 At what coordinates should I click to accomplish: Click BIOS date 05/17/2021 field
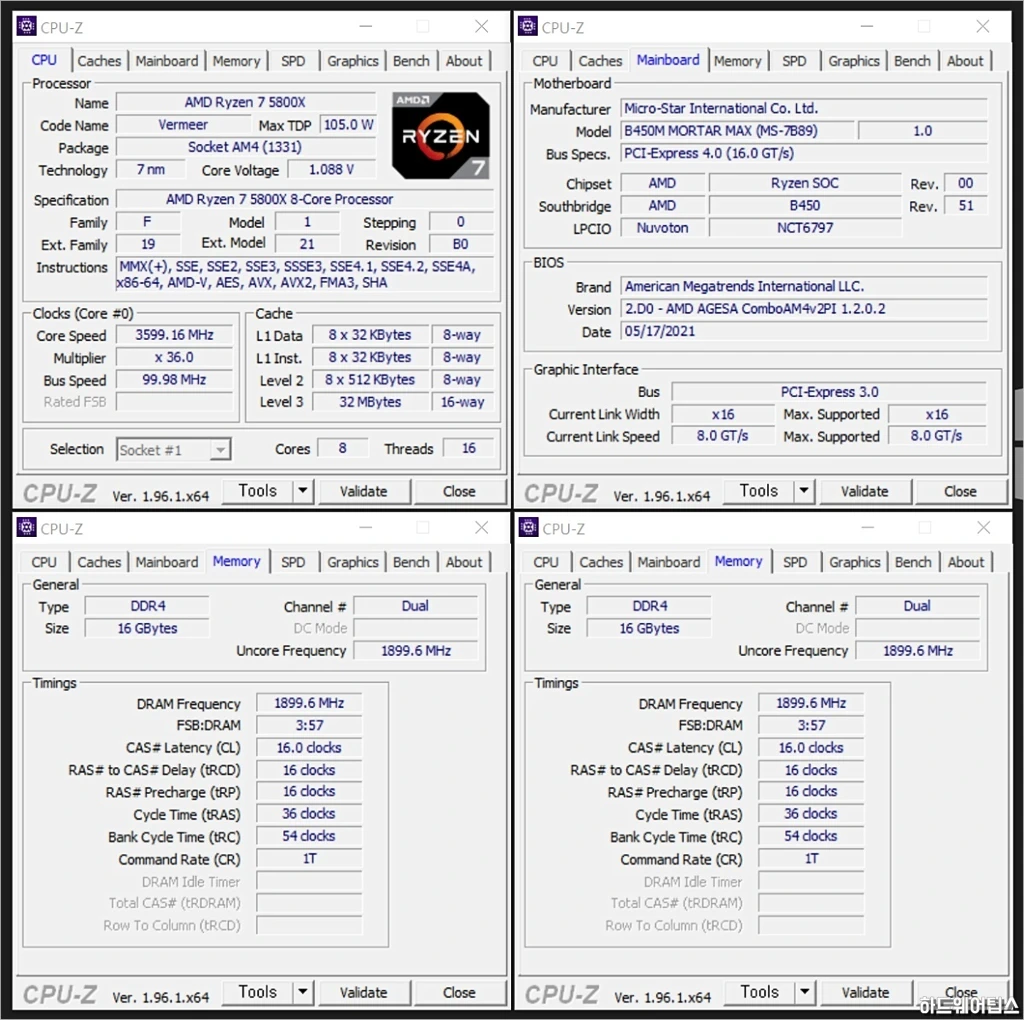coord(804,331)
